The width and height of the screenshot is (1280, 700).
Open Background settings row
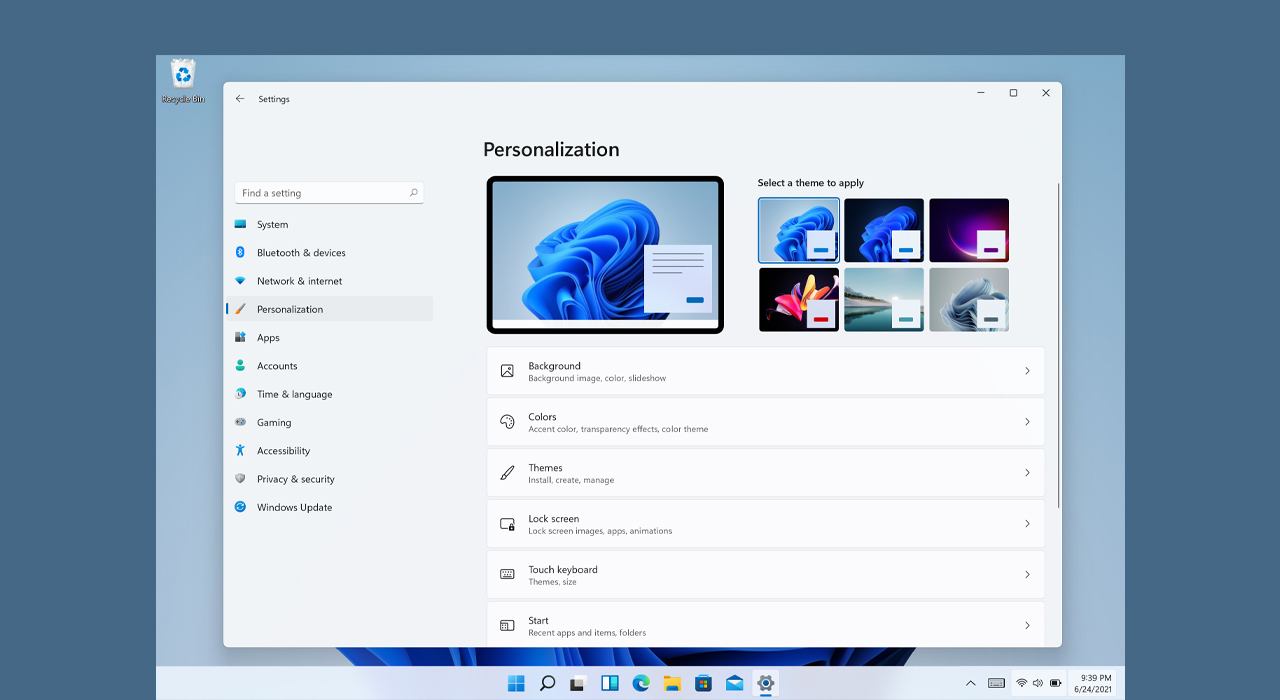point(766,371)
